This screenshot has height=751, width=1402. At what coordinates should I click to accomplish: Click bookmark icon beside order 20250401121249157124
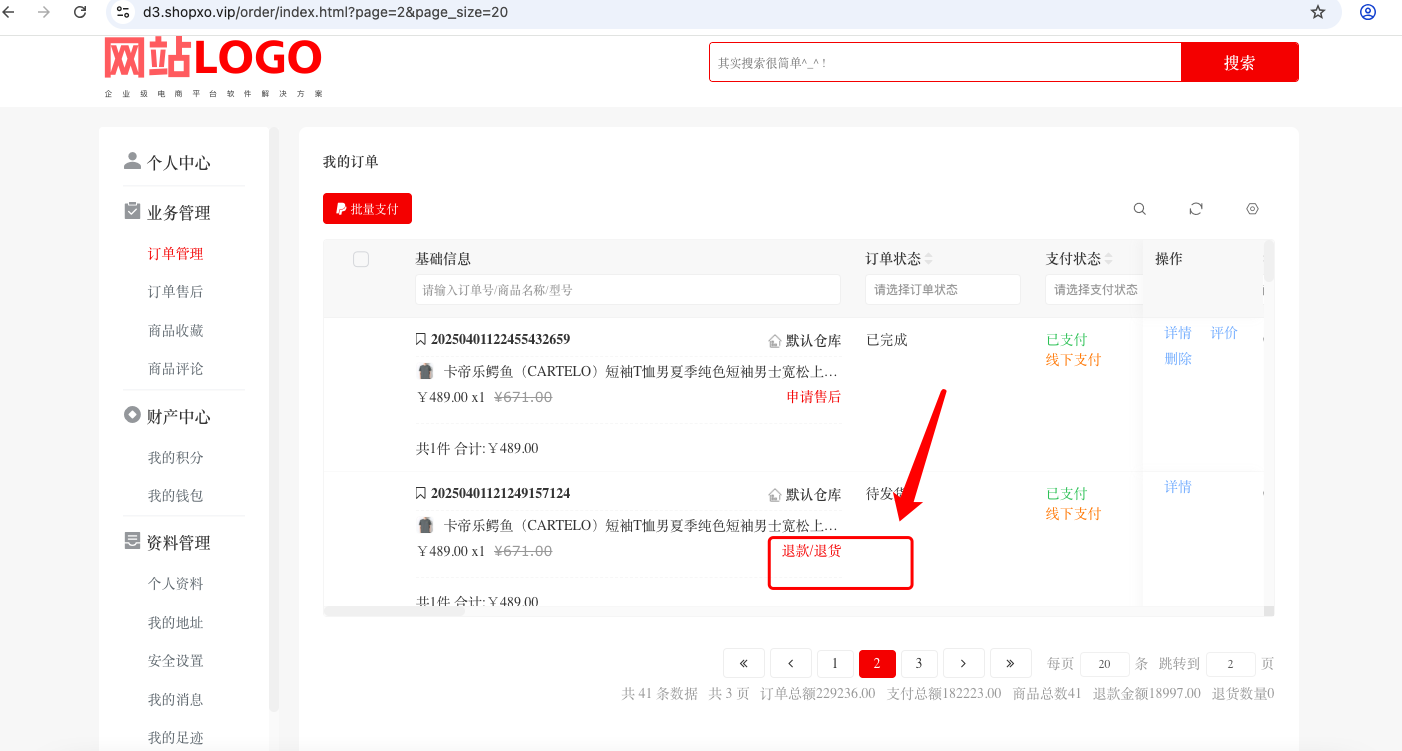(421, 494)
